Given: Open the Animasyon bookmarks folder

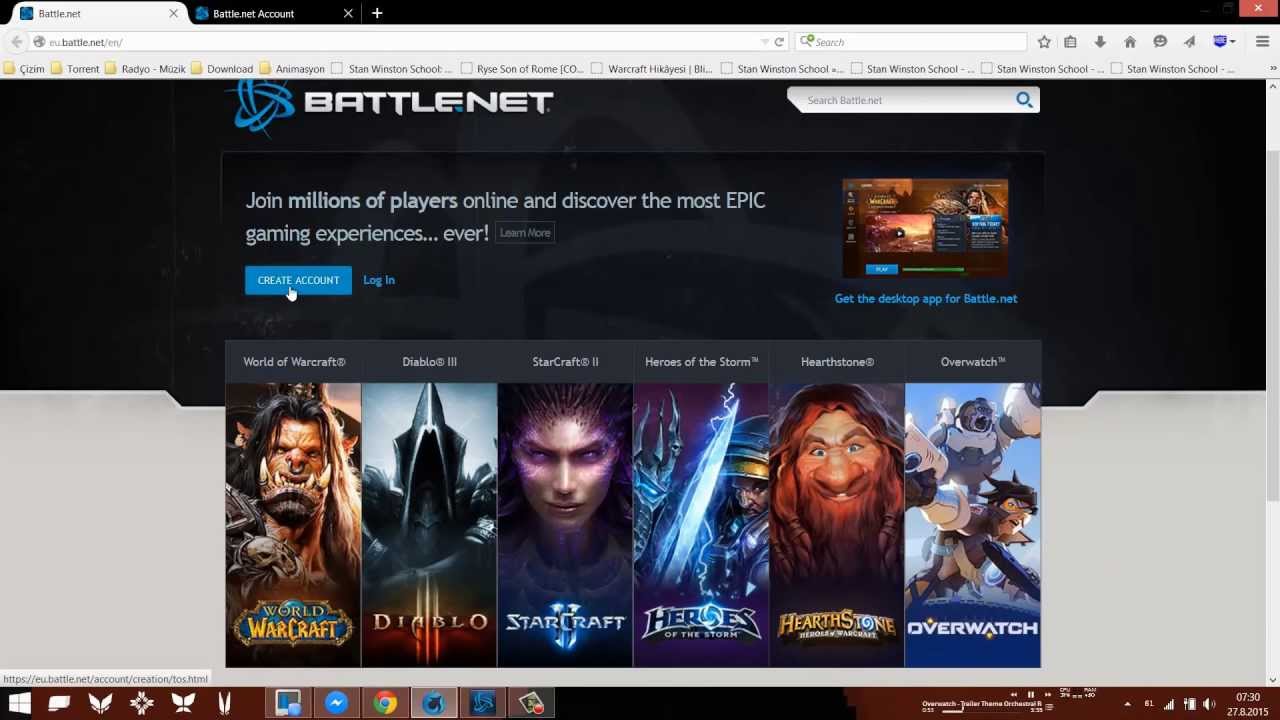Looking at the screenshot, I should coord(292,69).
